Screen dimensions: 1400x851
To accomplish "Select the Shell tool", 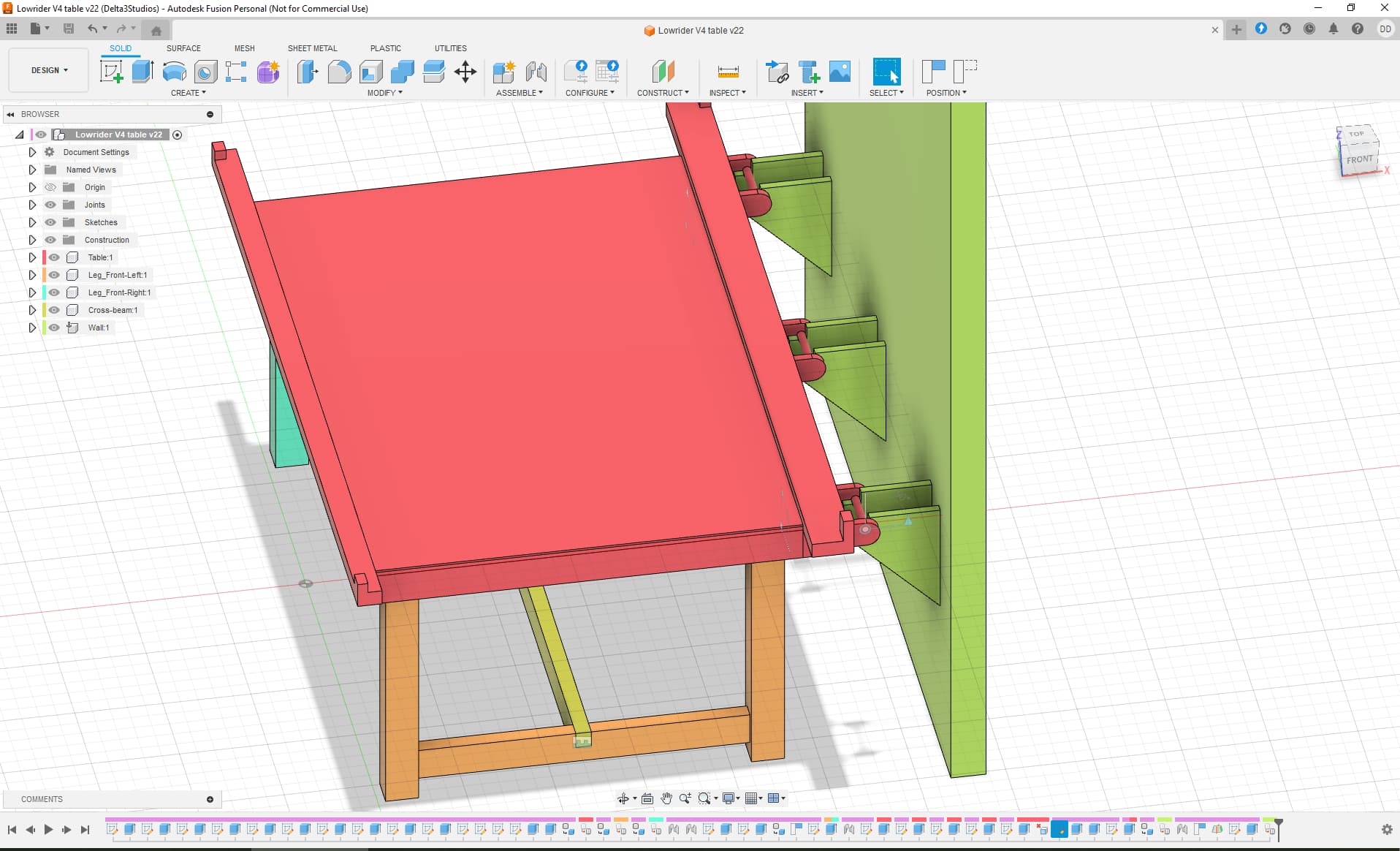I will tap(371, 72).
